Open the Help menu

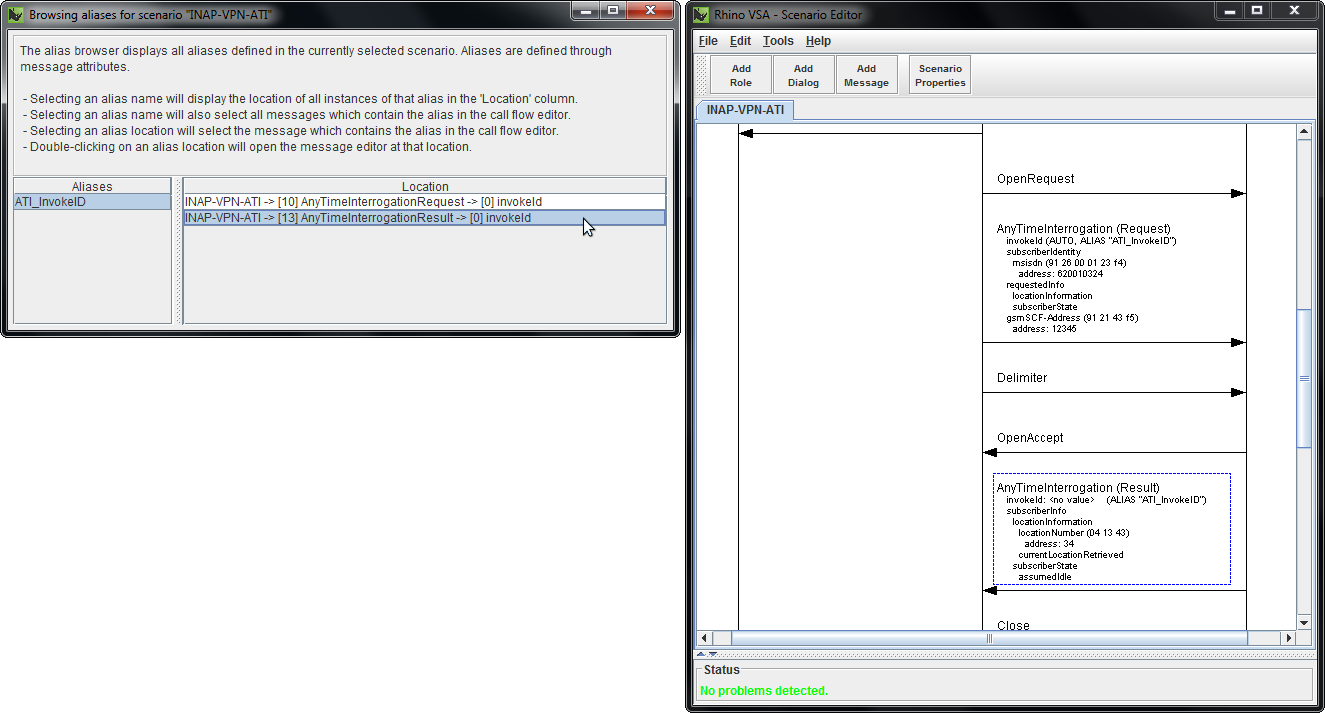click(x=818, y=41)
